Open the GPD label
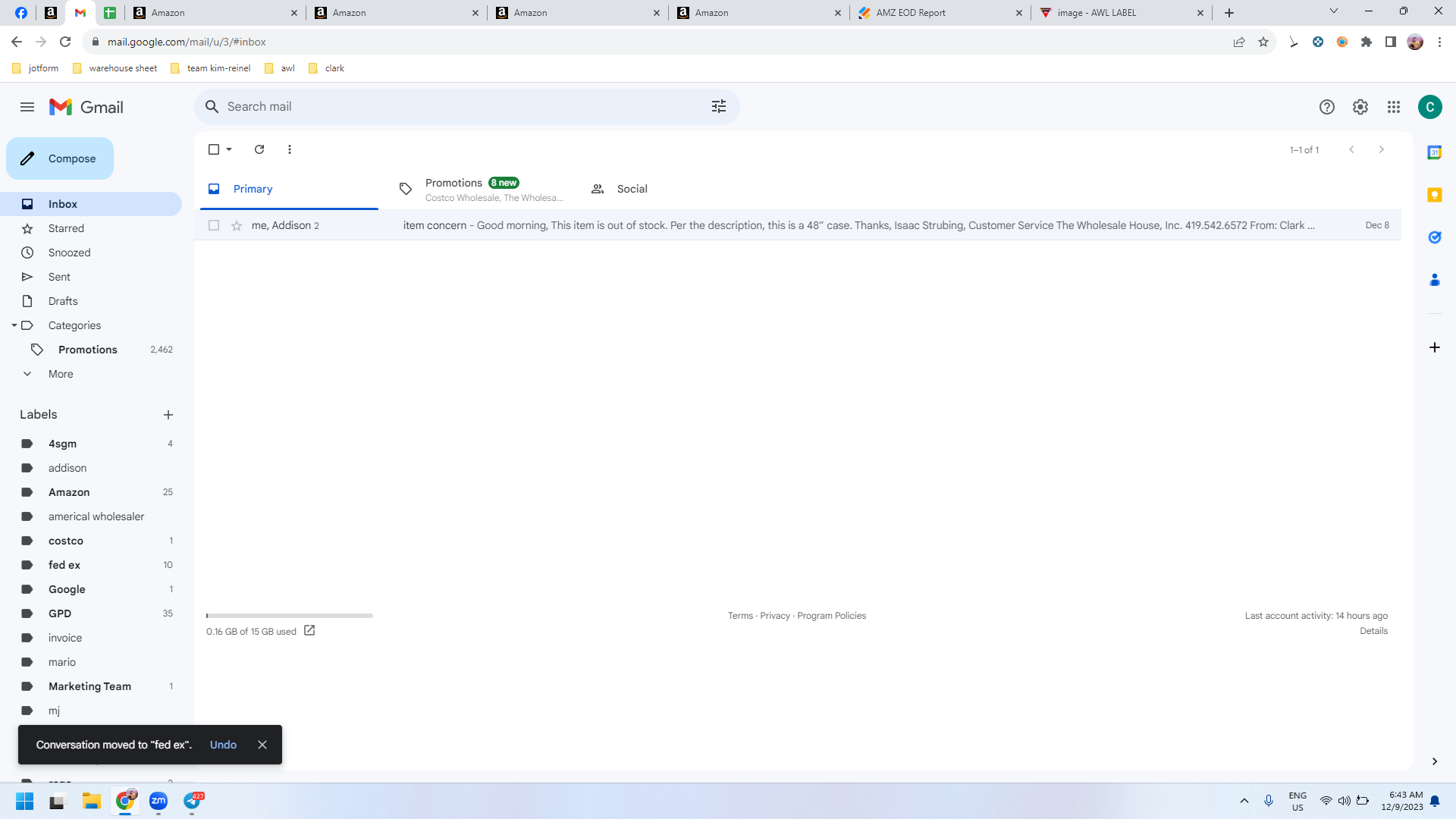 (91, 613)
